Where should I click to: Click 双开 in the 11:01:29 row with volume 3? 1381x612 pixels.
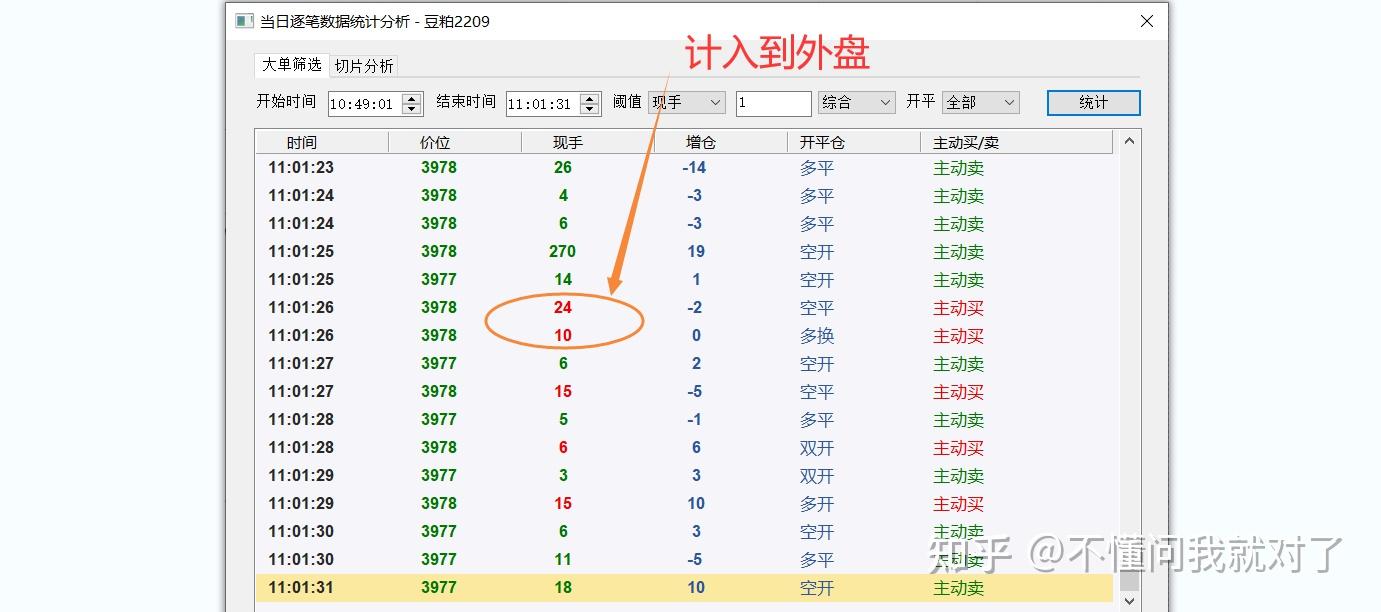coord(817,475)
